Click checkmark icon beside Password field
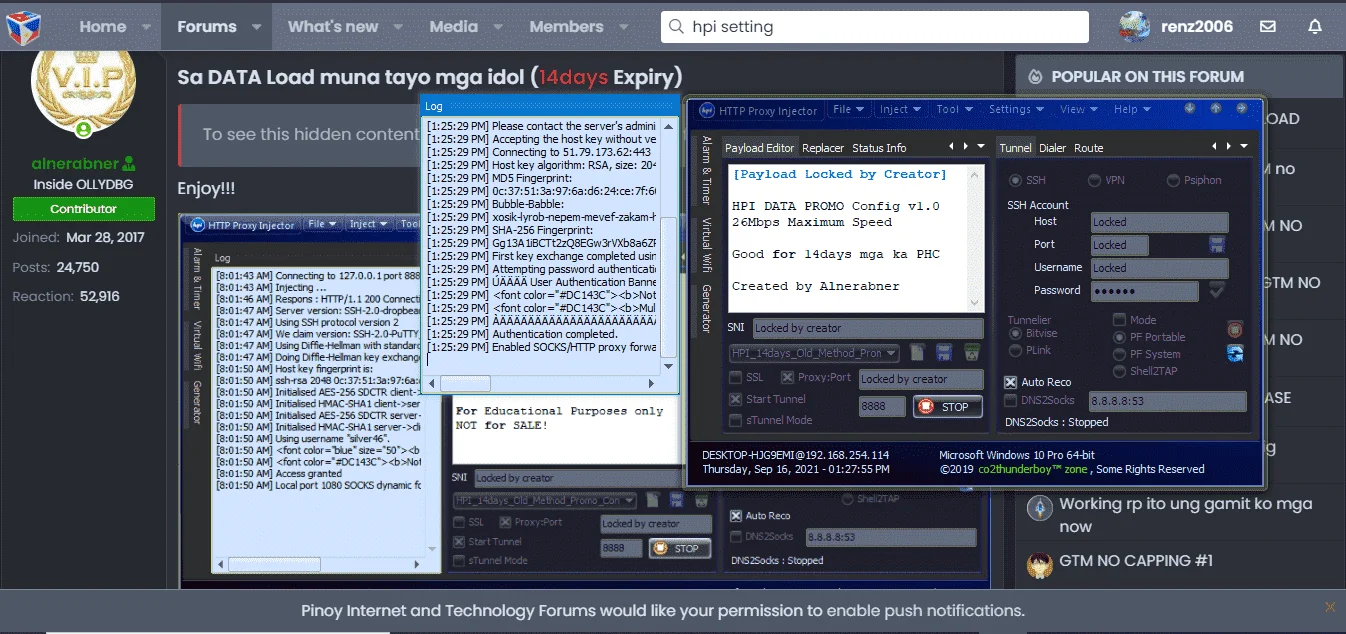 (1217, 291)
